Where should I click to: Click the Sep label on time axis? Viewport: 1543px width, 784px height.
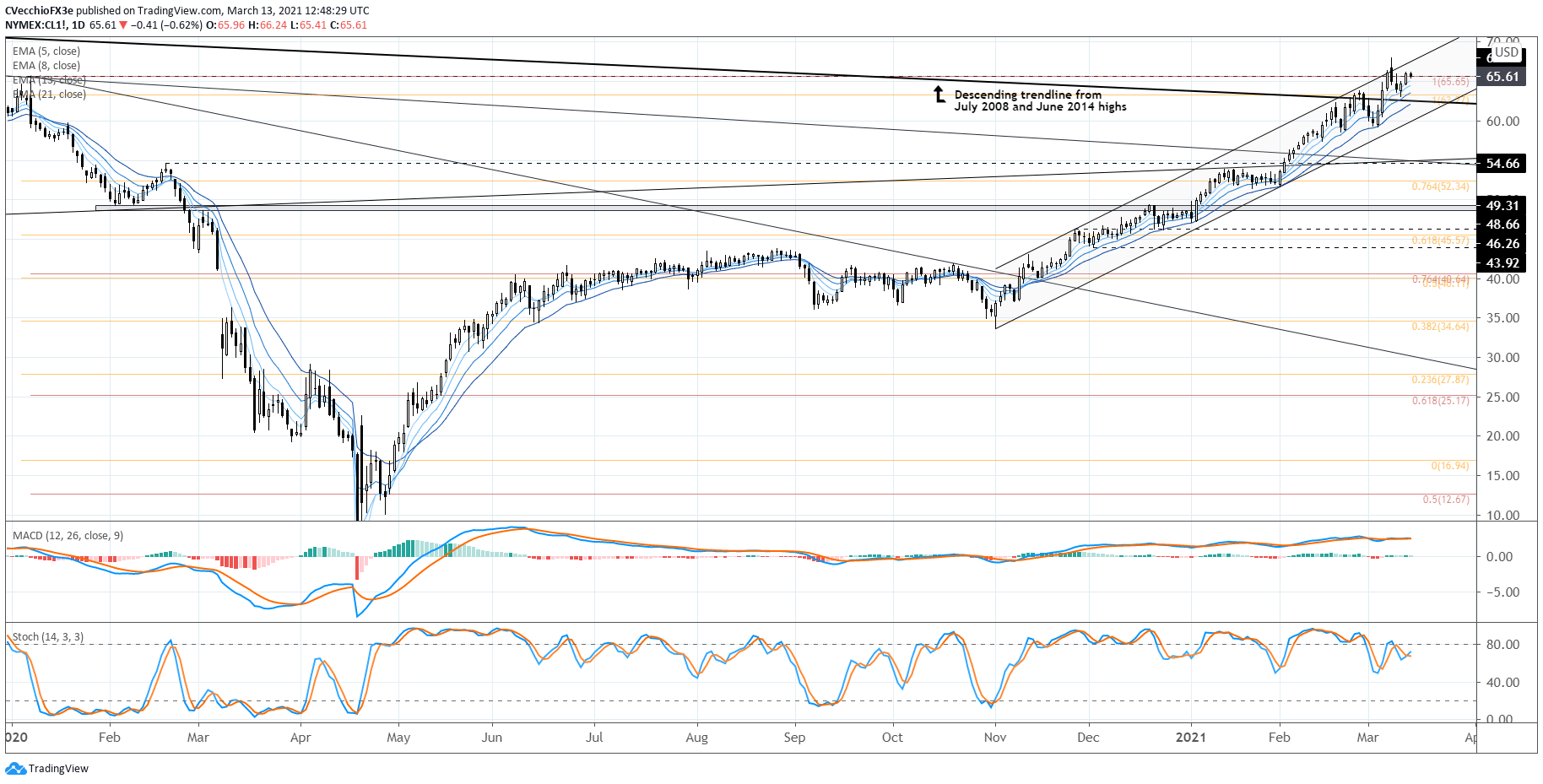tap(794, 738)
